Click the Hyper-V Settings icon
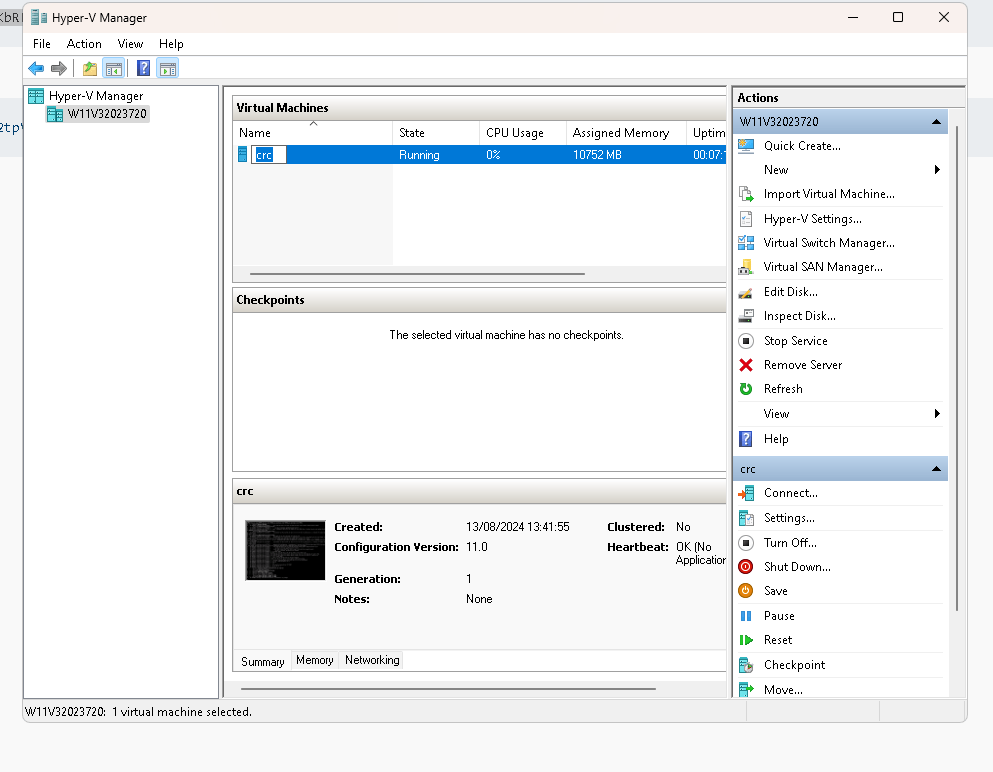 (x=746, y=219)
